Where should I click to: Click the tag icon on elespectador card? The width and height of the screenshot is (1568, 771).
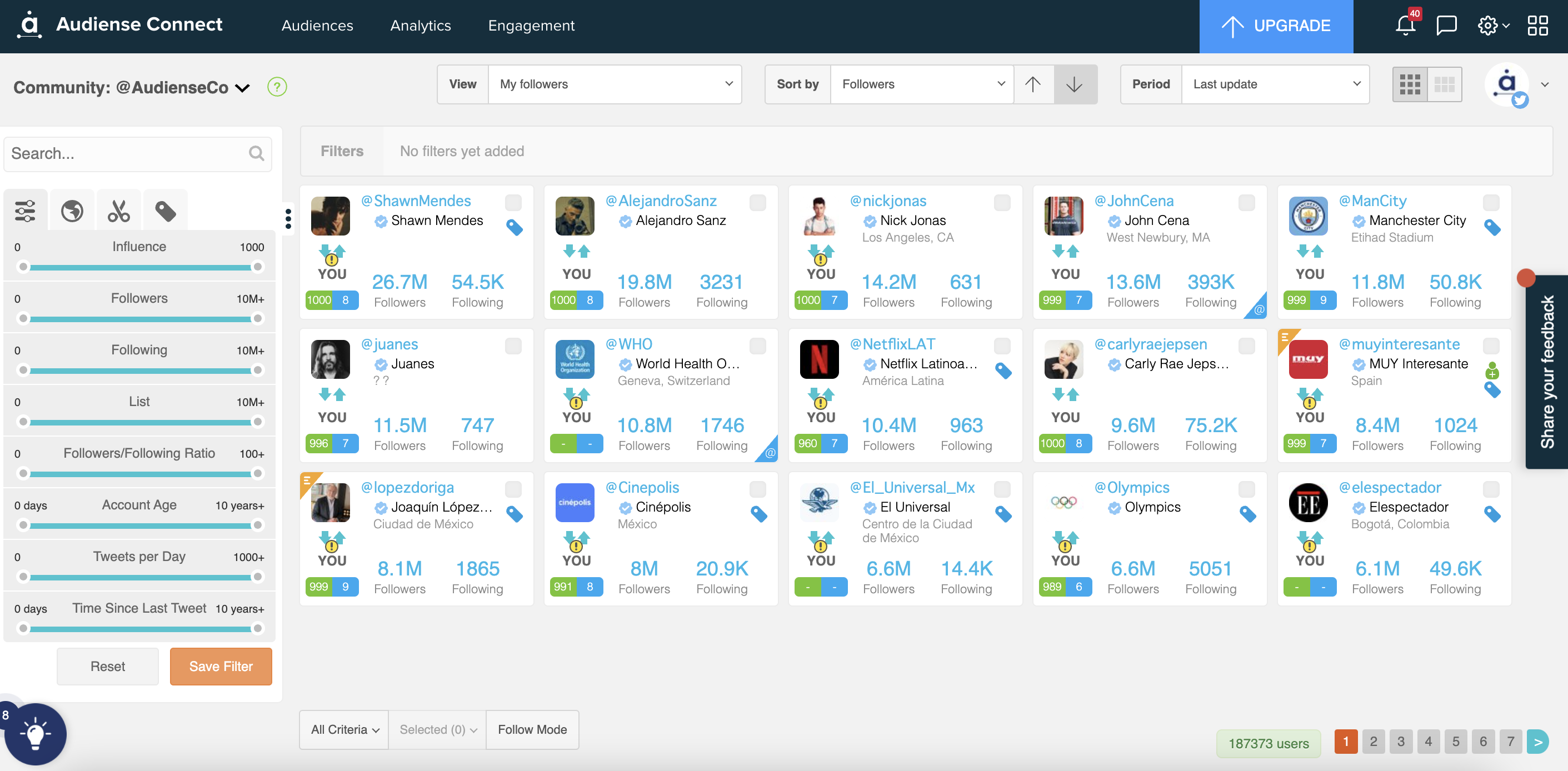[x=1492, y=514]
